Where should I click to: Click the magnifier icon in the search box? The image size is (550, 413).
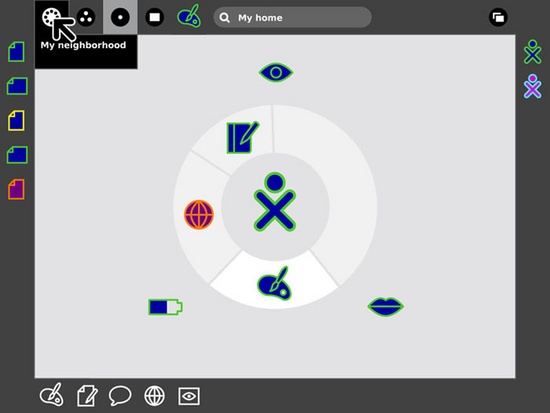[x=224, y=18]
